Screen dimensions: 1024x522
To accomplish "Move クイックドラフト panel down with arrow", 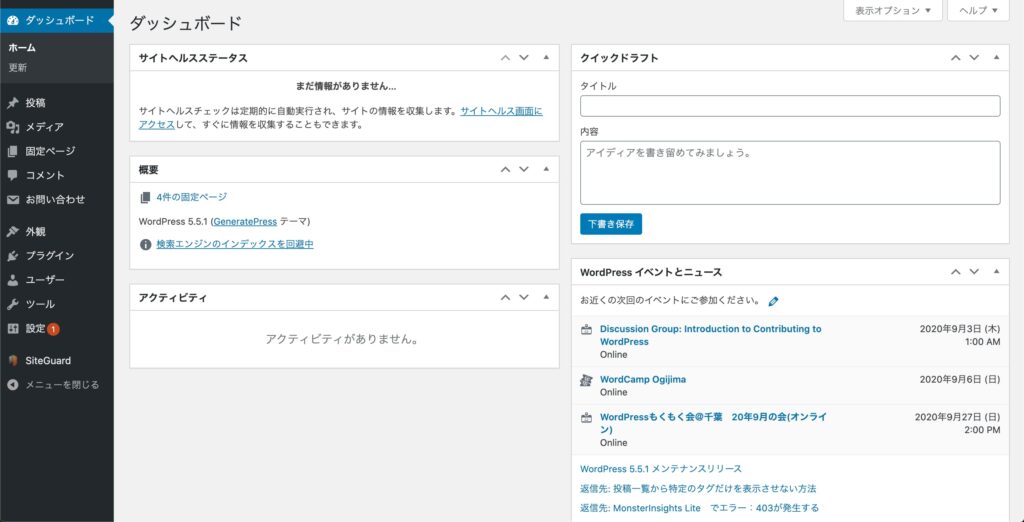I will [974, 57].
